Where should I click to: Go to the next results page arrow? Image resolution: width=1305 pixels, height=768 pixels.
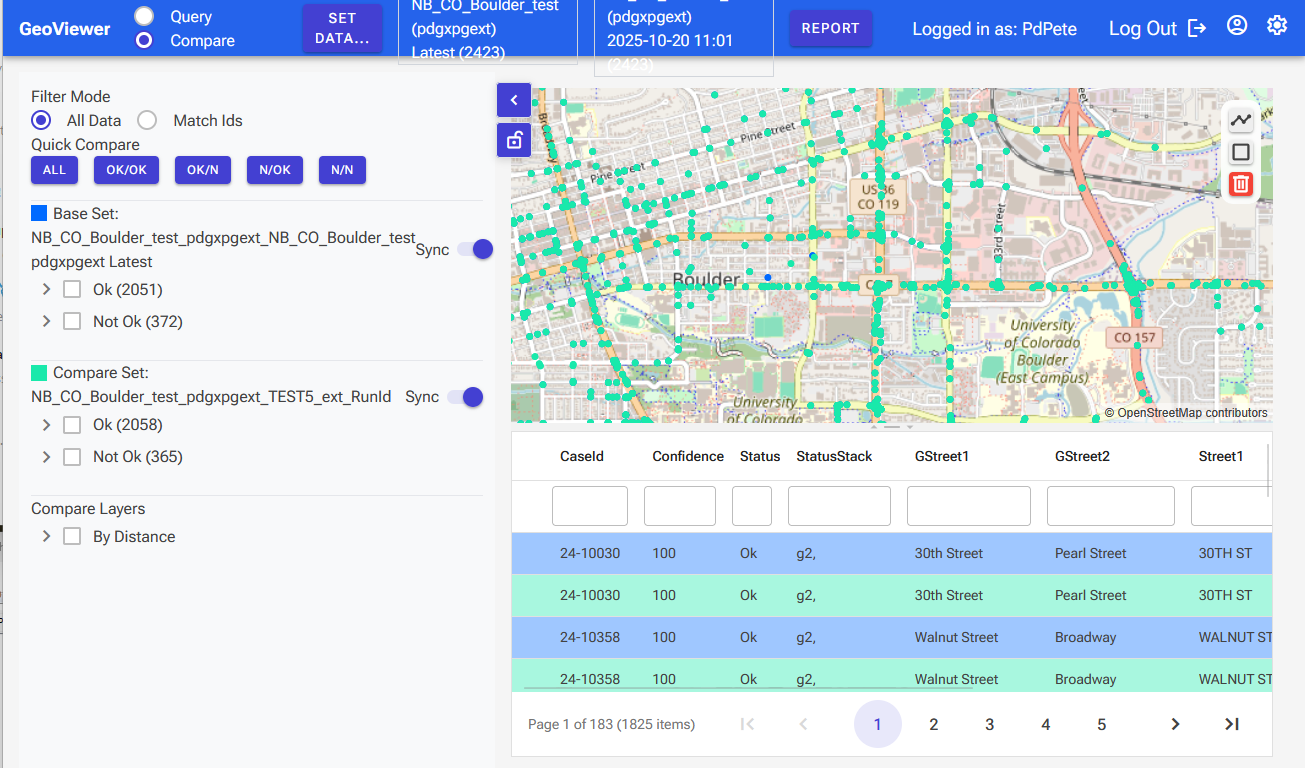(x=1176, y=724)
